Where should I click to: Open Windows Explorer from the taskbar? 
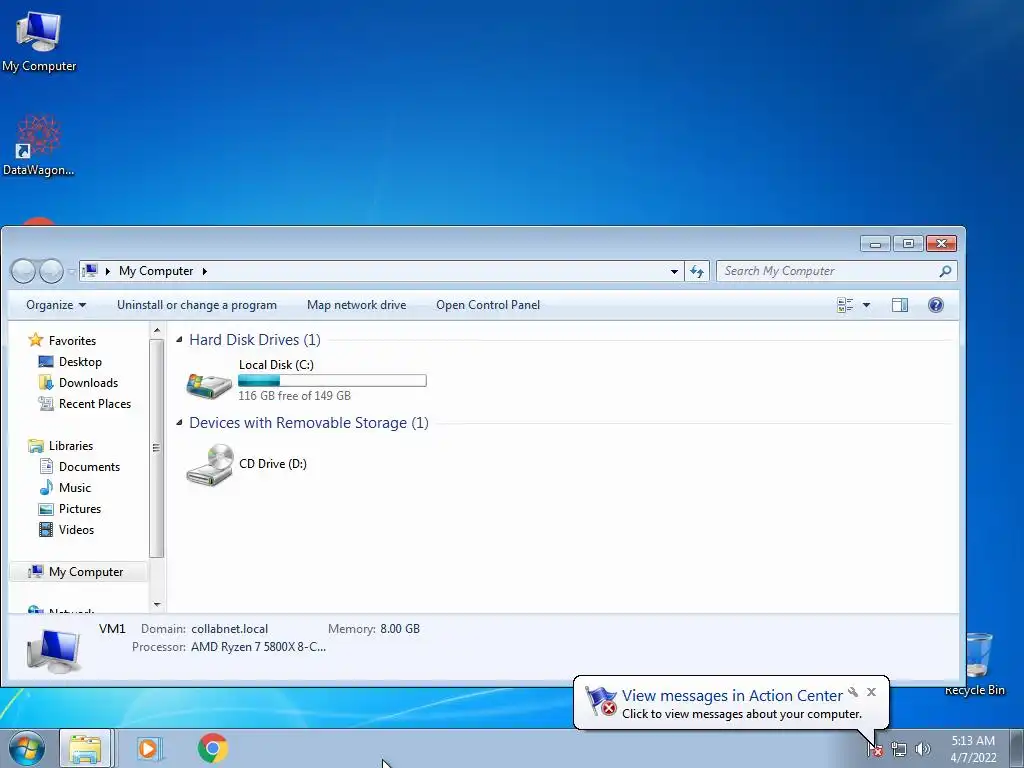tap(85, 748)
